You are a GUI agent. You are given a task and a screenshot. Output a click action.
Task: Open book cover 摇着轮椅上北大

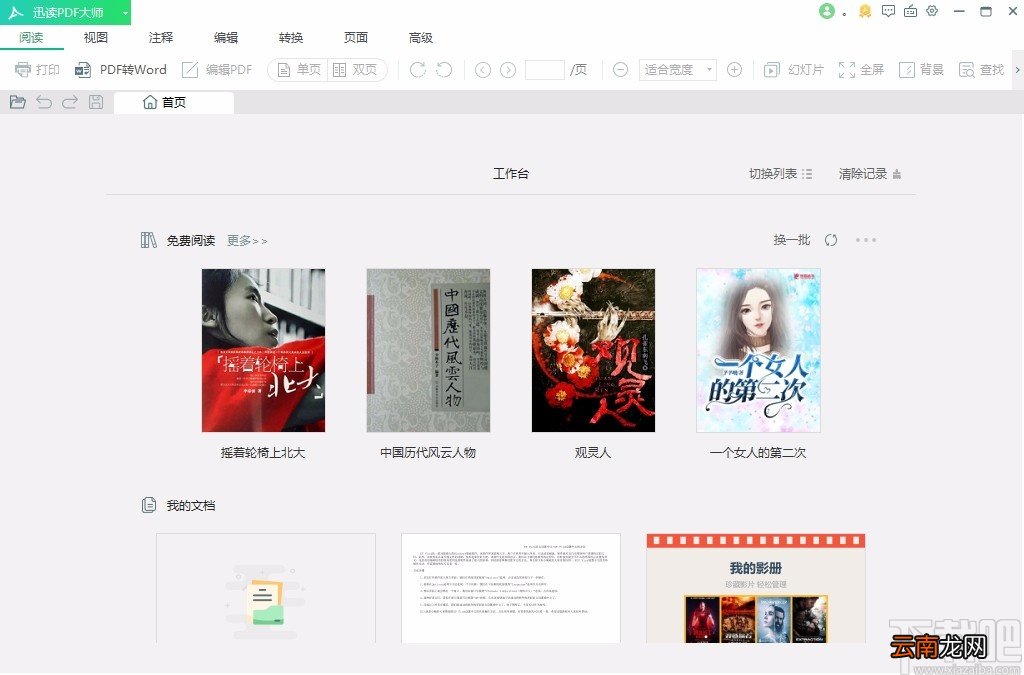[263, 350]
